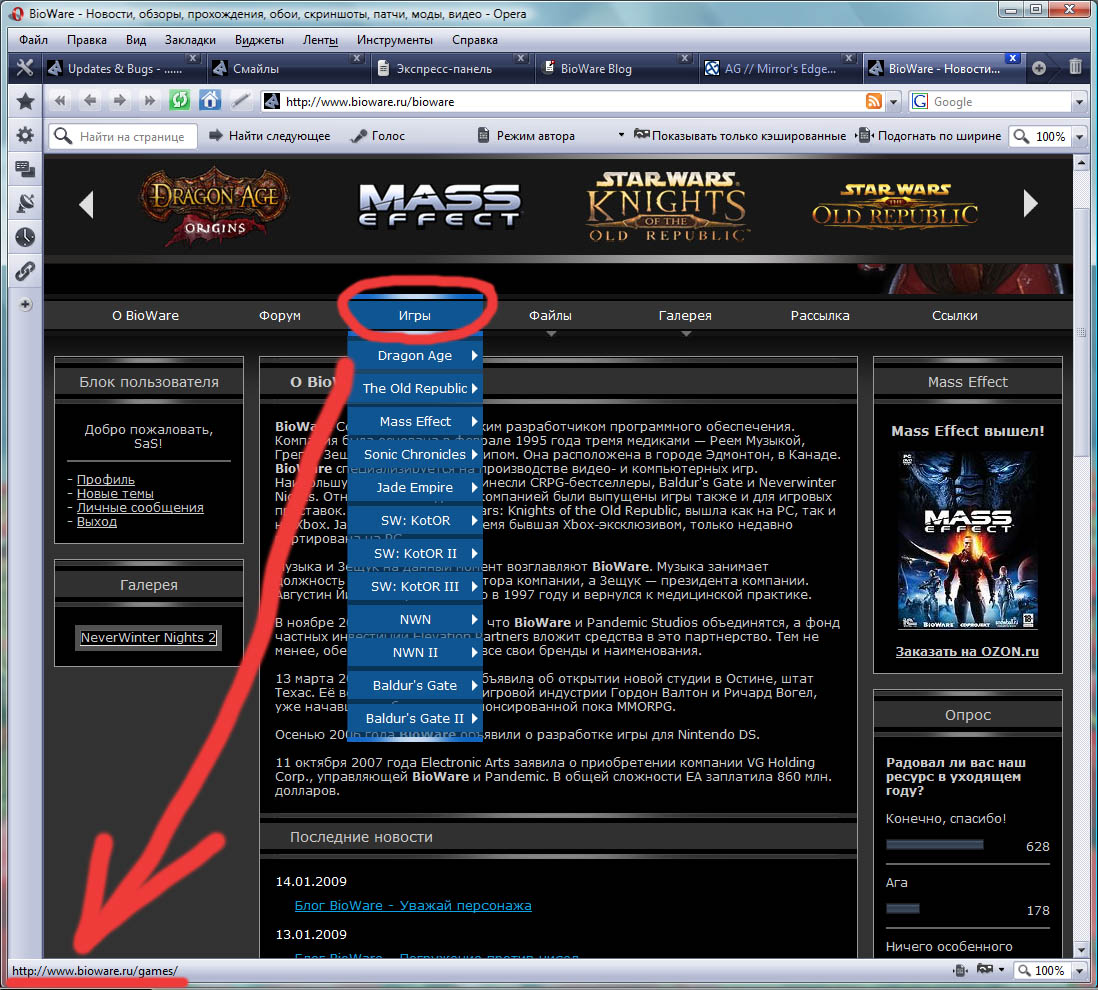Open the Профиль link

[106, 480]
